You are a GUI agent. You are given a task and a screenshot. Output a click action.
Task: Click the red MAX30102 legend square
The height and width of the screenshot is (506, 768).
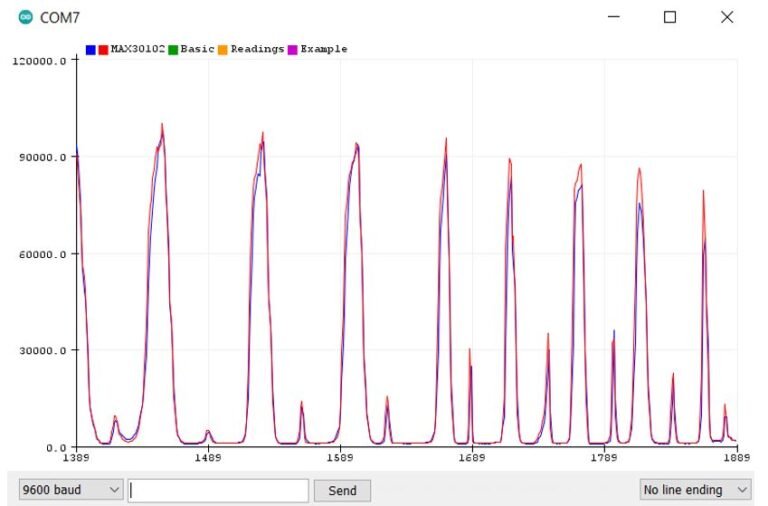click(x=103, y=49)
